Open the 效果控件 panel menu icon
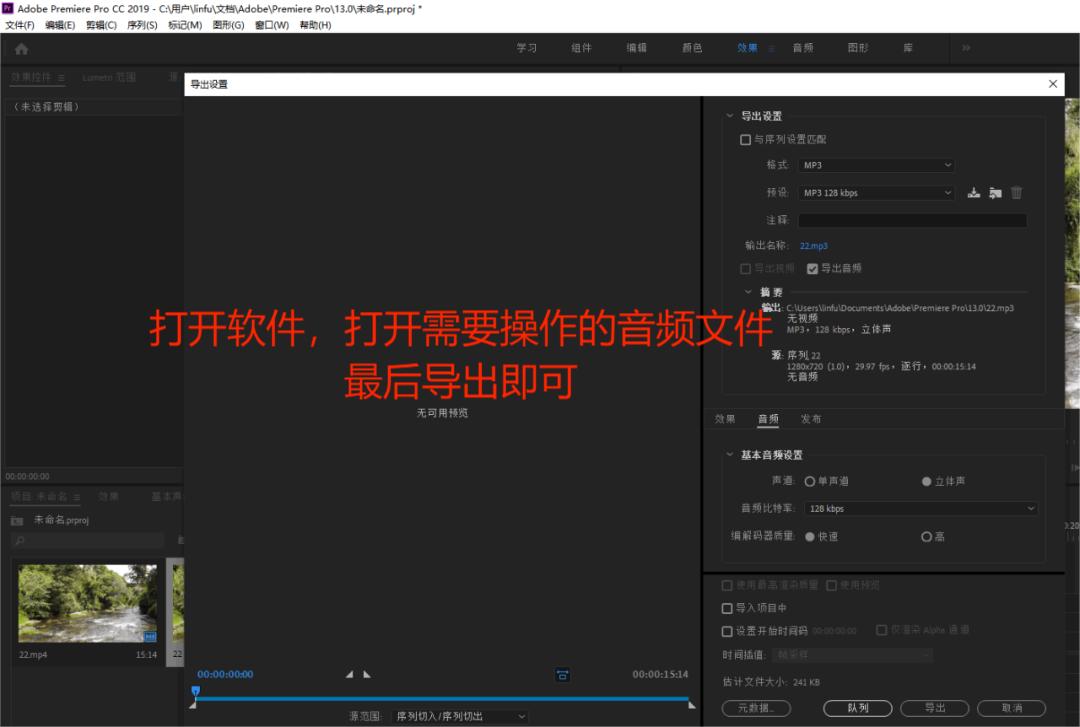This screenshot has width=1080, height=727. coord(62,77)
